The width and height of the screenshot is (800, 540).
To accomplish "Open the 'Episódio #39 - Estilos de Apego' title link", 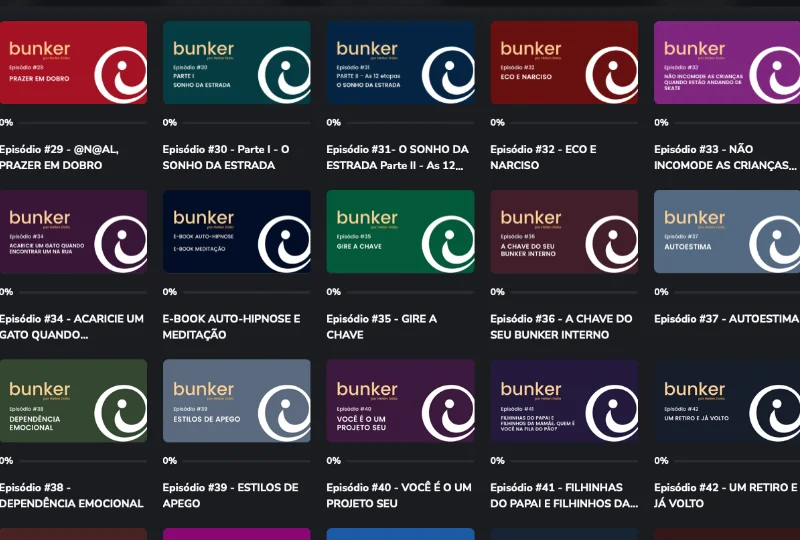I will tap(230, 495).
